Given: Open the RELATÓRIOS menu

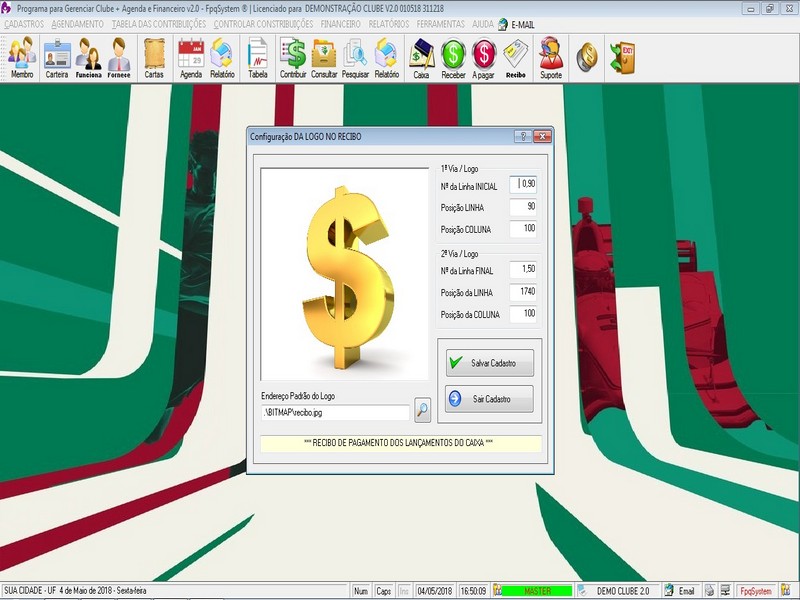Looking at the screenshot, I should pos(388,24).
